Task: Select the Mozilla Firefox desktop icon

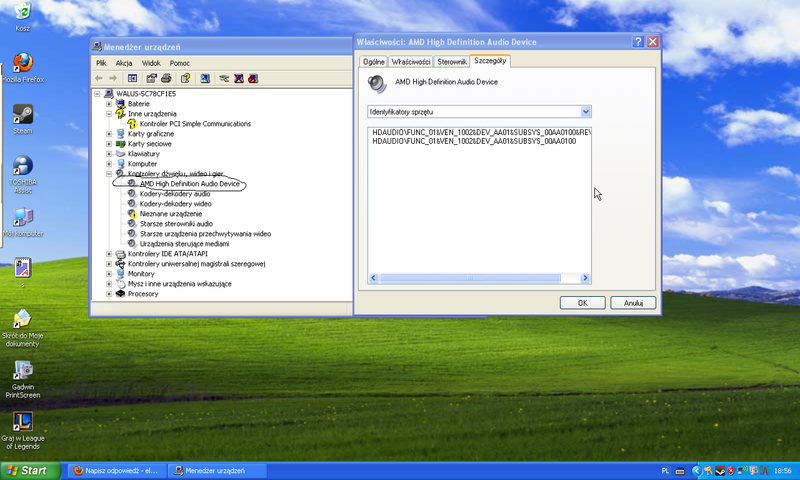Action: [22, 67]
